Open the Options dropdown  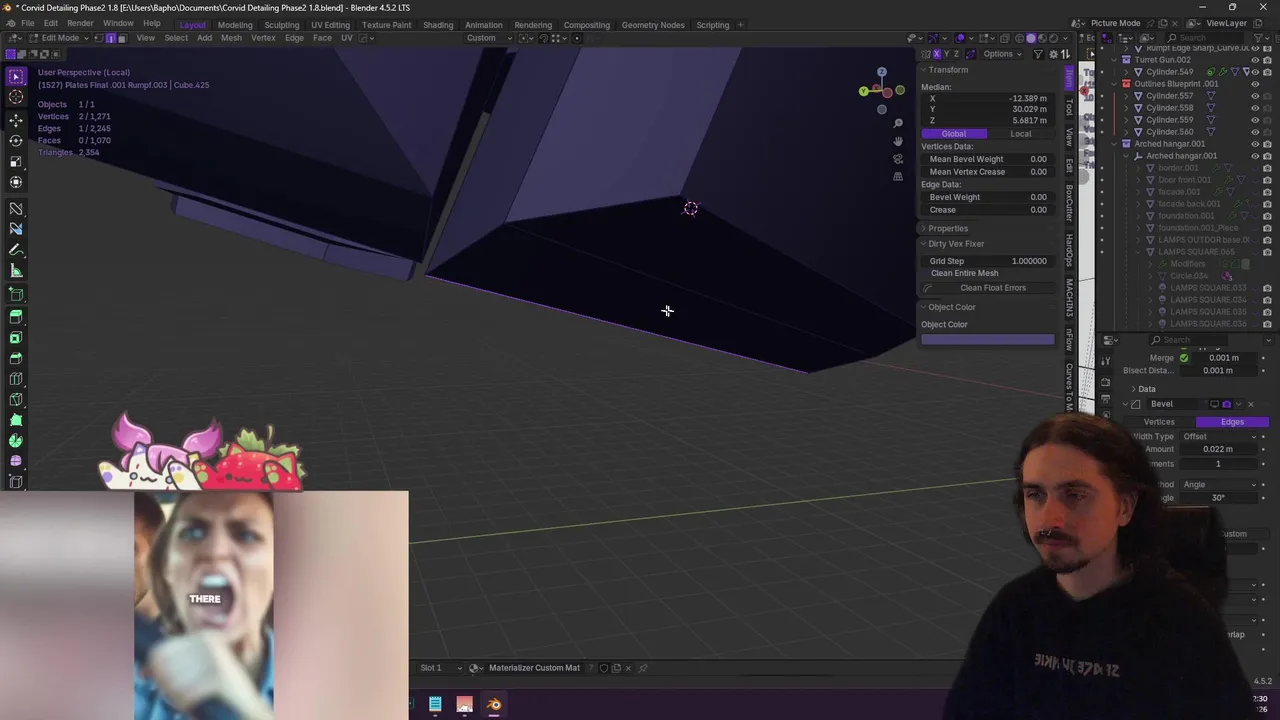coord(1001,54)
